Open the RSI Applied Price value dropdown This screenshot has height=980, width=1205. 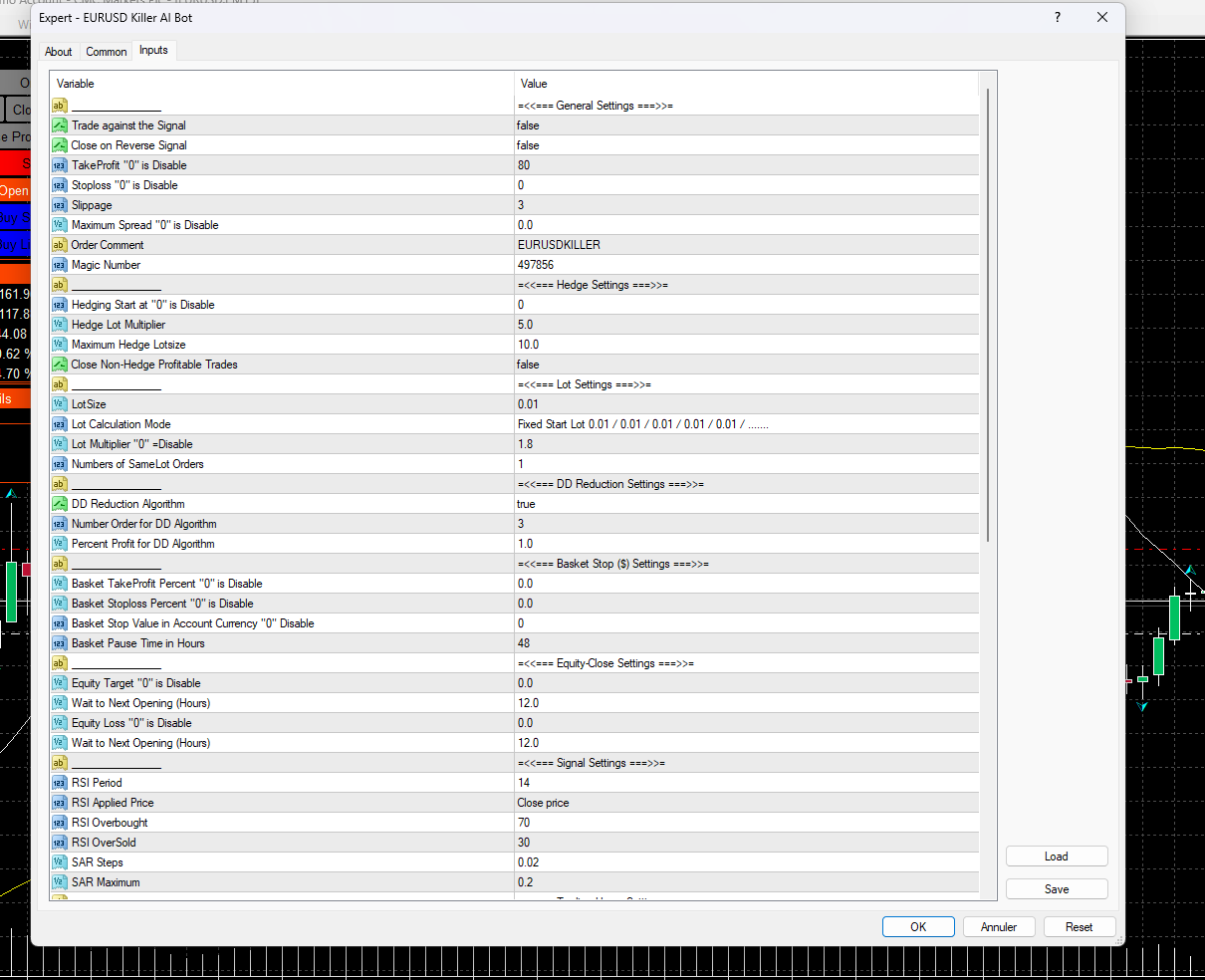(747, 803)
